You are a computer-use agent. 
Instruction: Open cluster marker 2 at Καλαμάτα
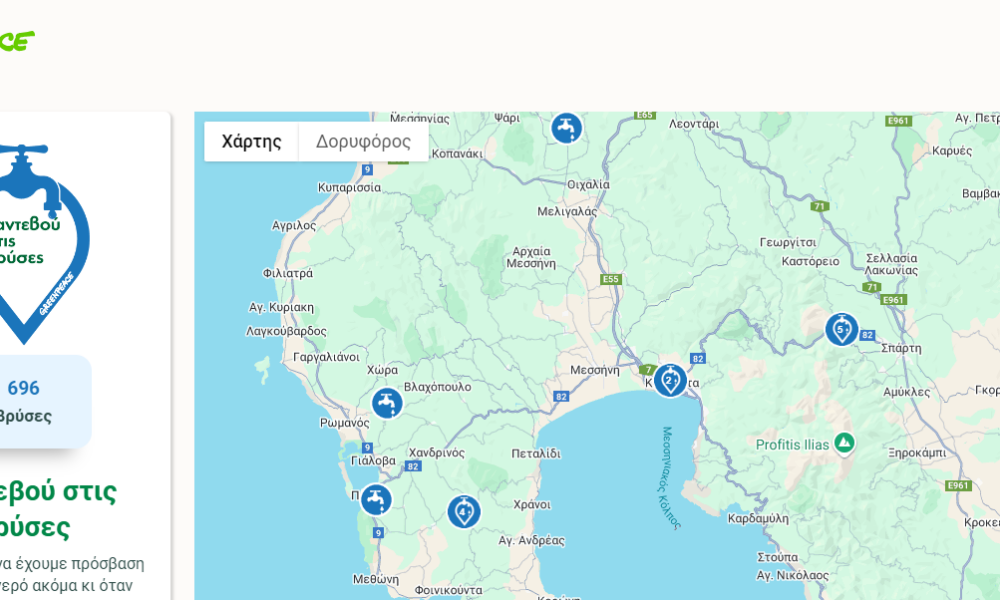[670, 381]
